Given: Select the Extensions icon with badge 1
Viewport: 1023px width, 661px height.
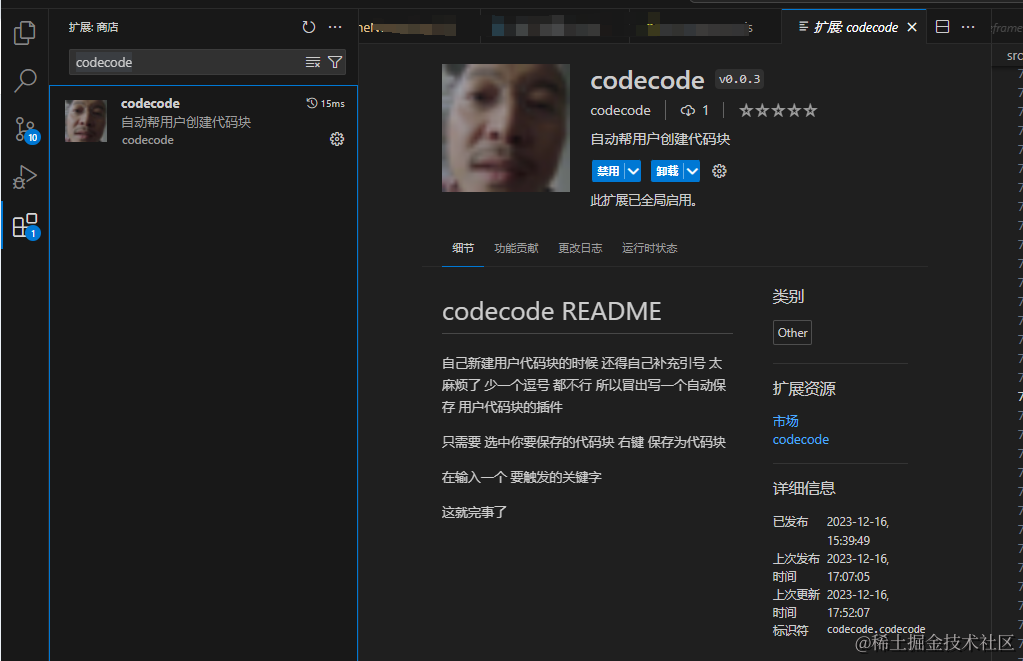Looking at the screenshot, I should pyautogui.click(x=23, y=225).
